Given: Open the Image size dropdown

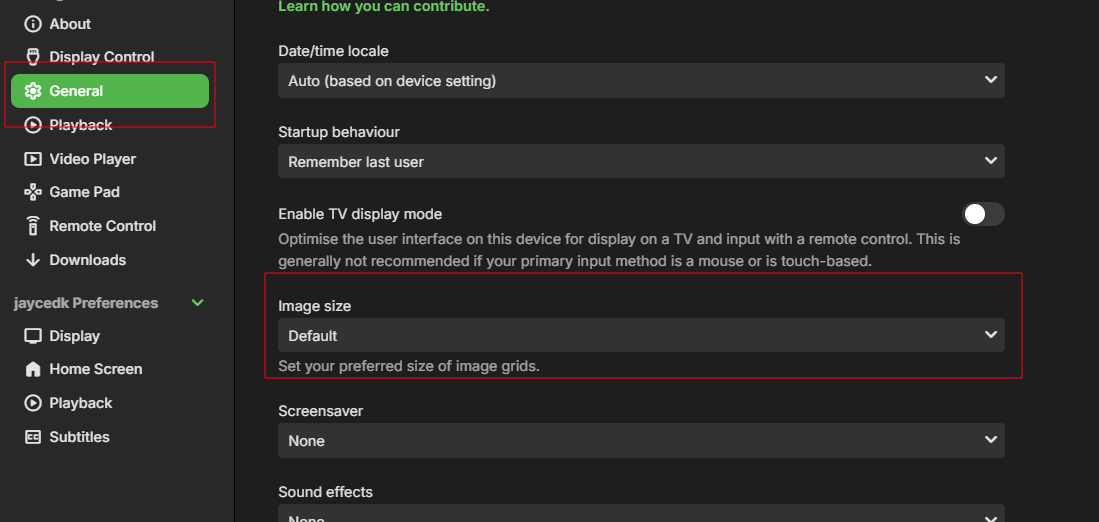Looking at the screenshot, I should [640, 335].
